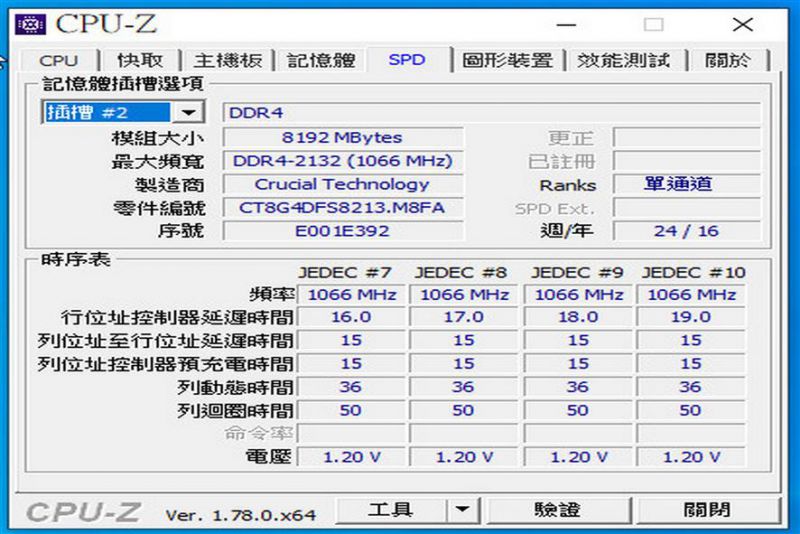Click the empty 已註冊 field

click(x=687, y=161)
